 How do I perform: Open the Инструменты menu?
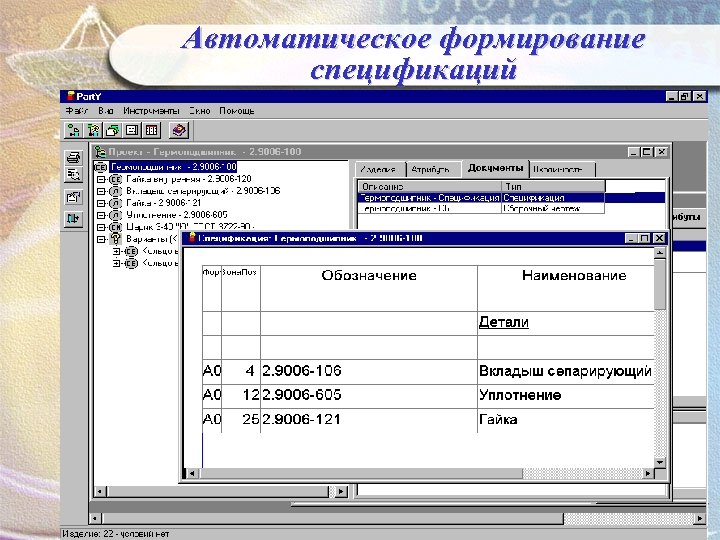[x=151, y=111]
